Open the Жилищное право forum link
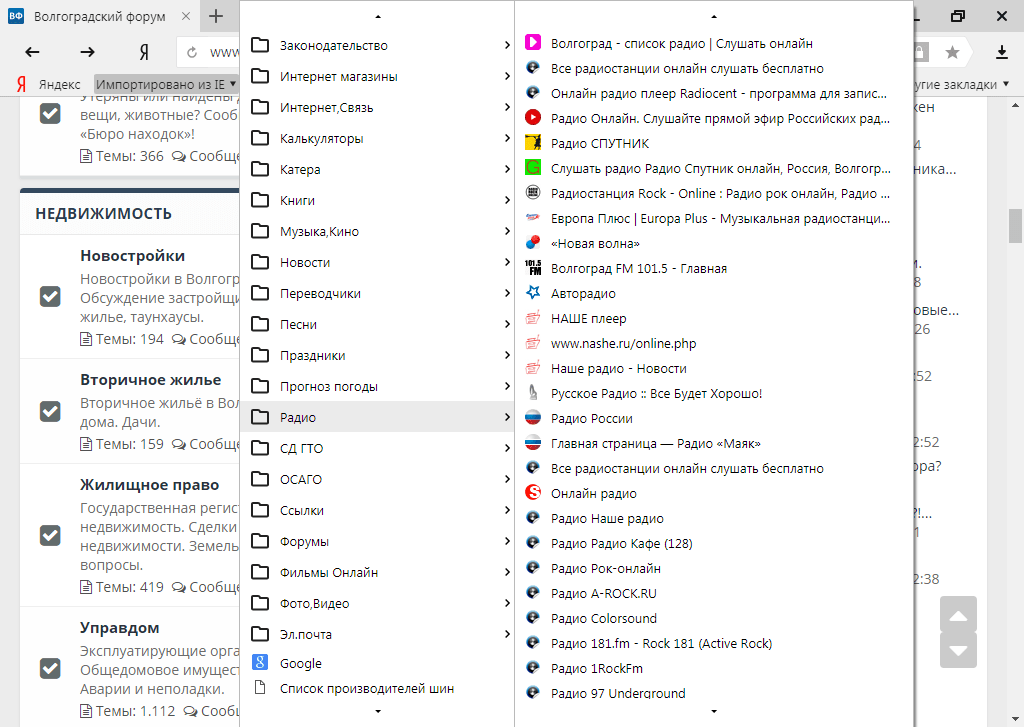The height and width of the screenshot is (727, 1024). [x=150, y=485]
